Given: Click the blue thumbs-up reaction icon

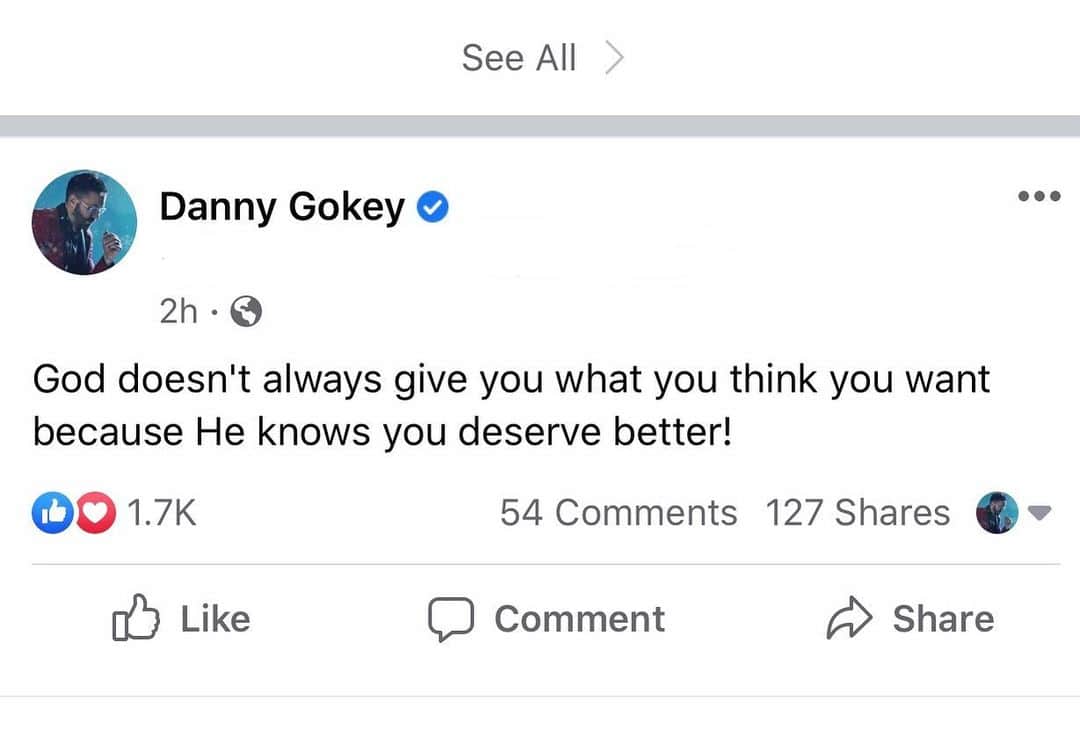Looking at the screenshot, I should [x=52, y=513].
